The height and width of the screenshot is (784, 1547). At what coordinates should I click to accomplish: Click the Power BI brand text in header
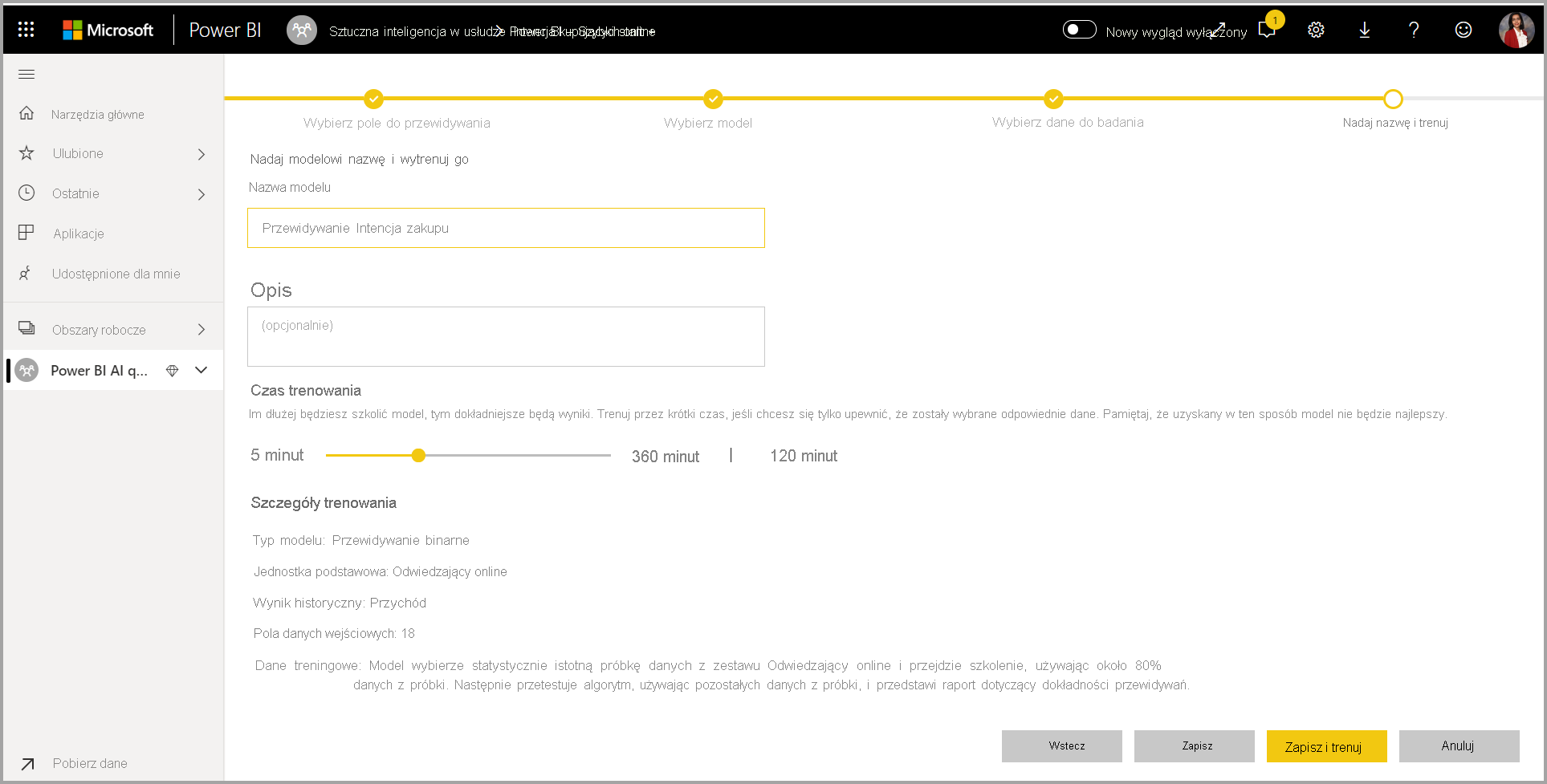pyautogui.click(x=225, y=30)
